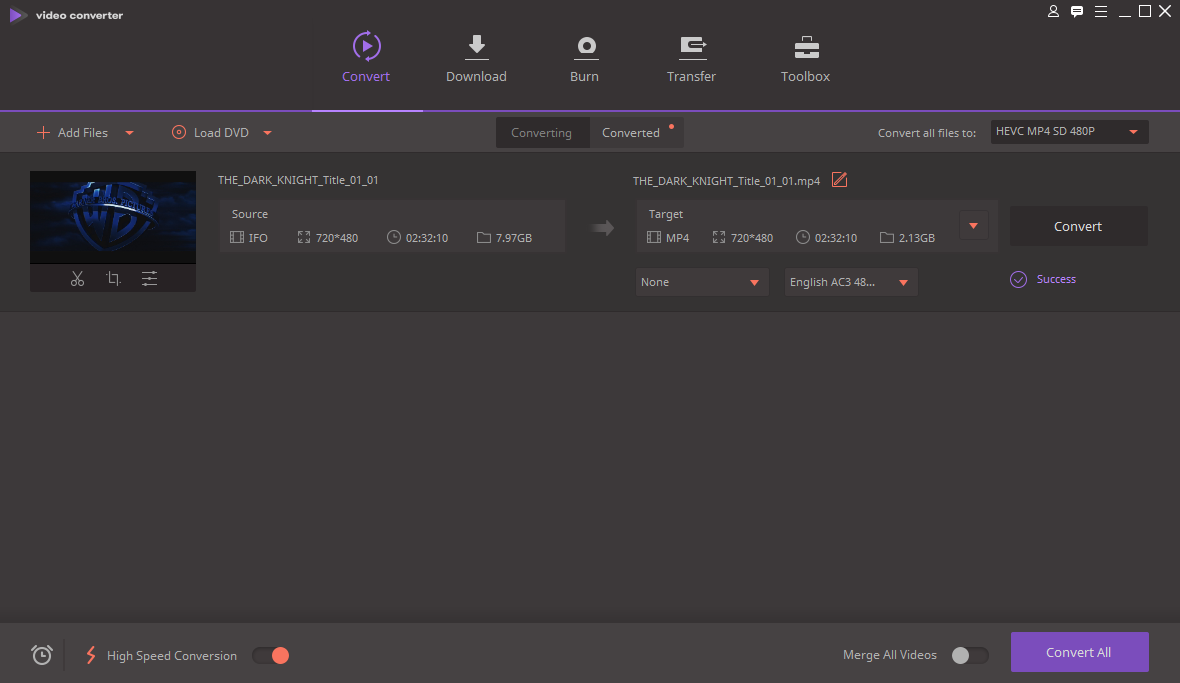This screenshot has height=683, width=1180.
Task: Click the Success status link
Action: pyautogui.click(x=1056, y=279)
